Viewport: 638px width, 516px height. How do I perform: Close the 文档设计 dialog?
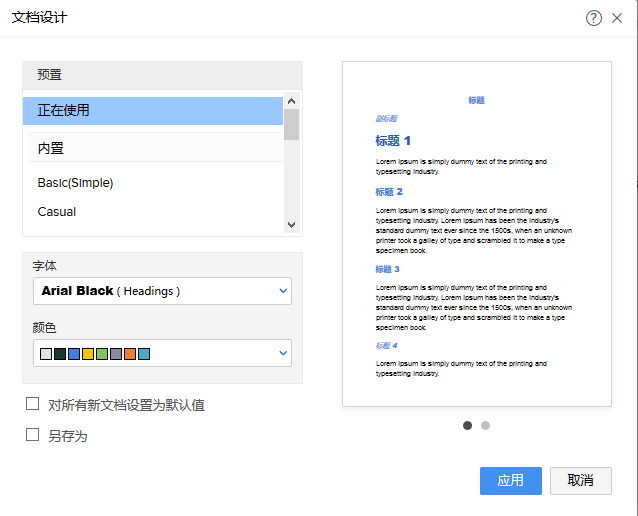click(x=617, y=18)
